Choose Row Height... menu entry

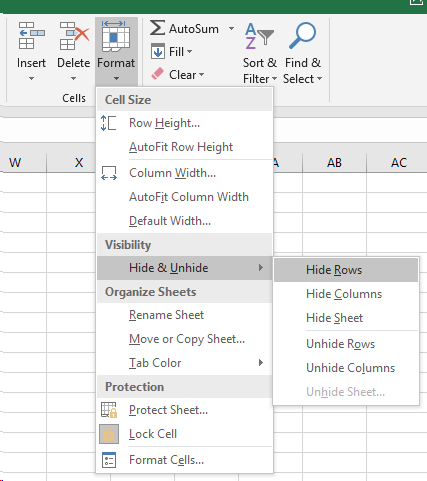[185, 123]
